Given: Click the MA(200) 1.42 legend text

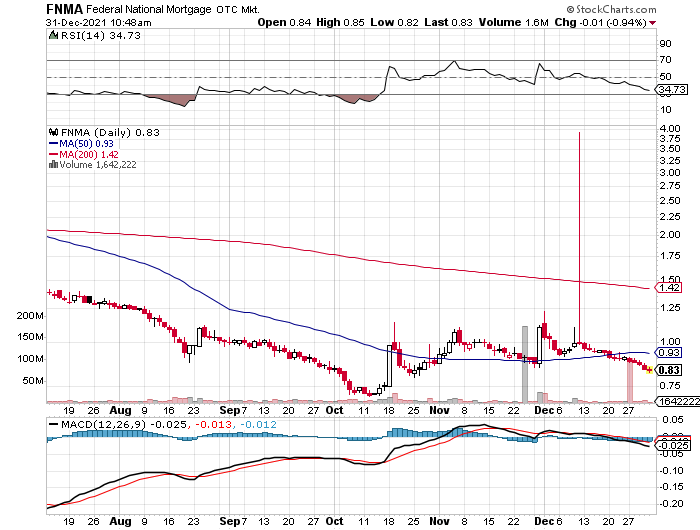Looking at the screenshot, I should [89, 154].
